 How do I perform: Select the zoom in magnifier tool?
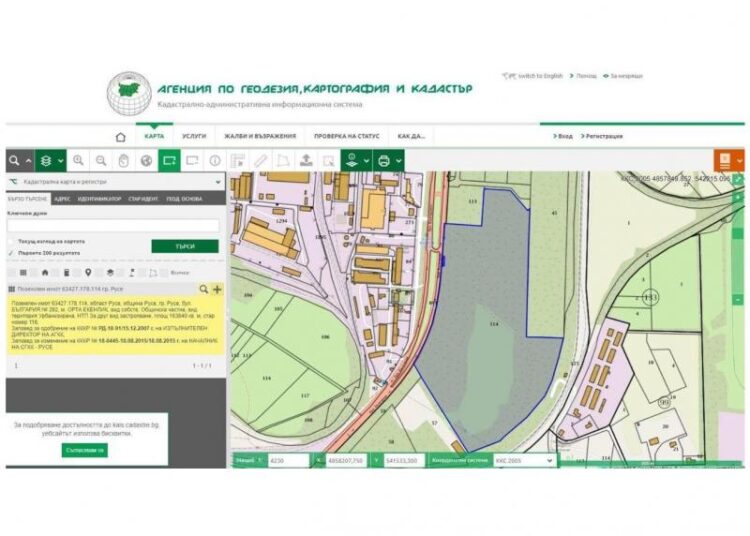click(78, 161)
